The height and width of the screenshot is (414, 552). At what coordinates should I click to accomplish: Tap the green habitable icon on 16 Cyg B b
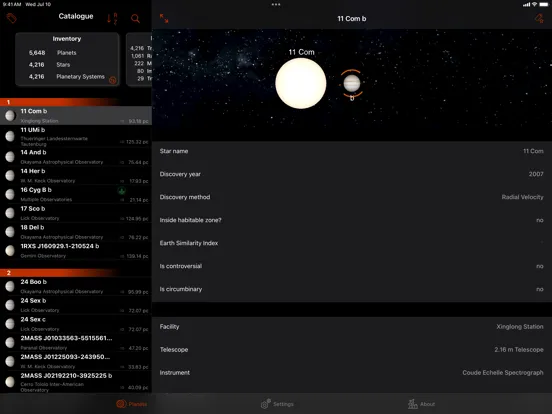[122, 191]
